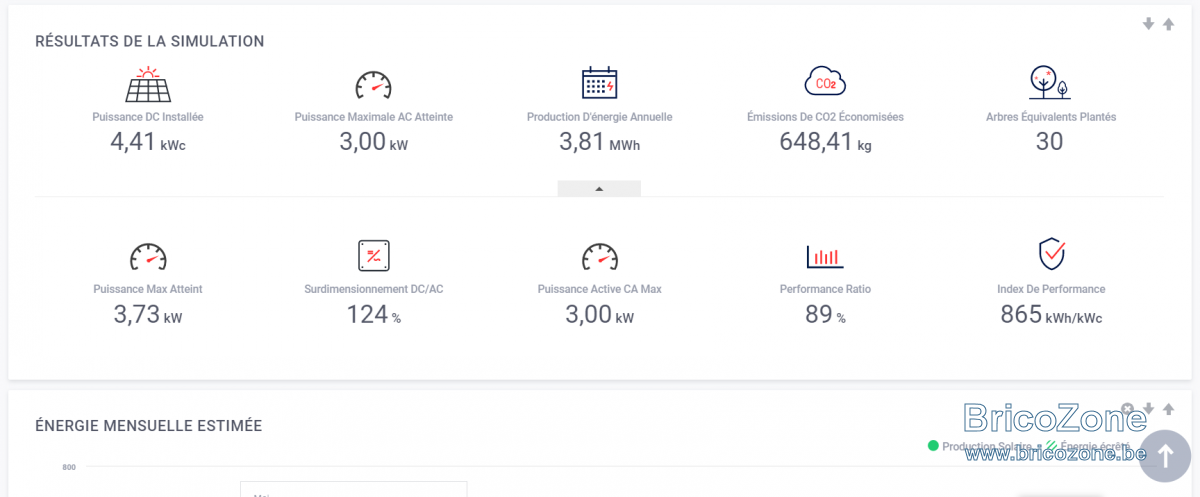
Task: Click the 3,81 MWh annual production value
Action: coord(599,142)
